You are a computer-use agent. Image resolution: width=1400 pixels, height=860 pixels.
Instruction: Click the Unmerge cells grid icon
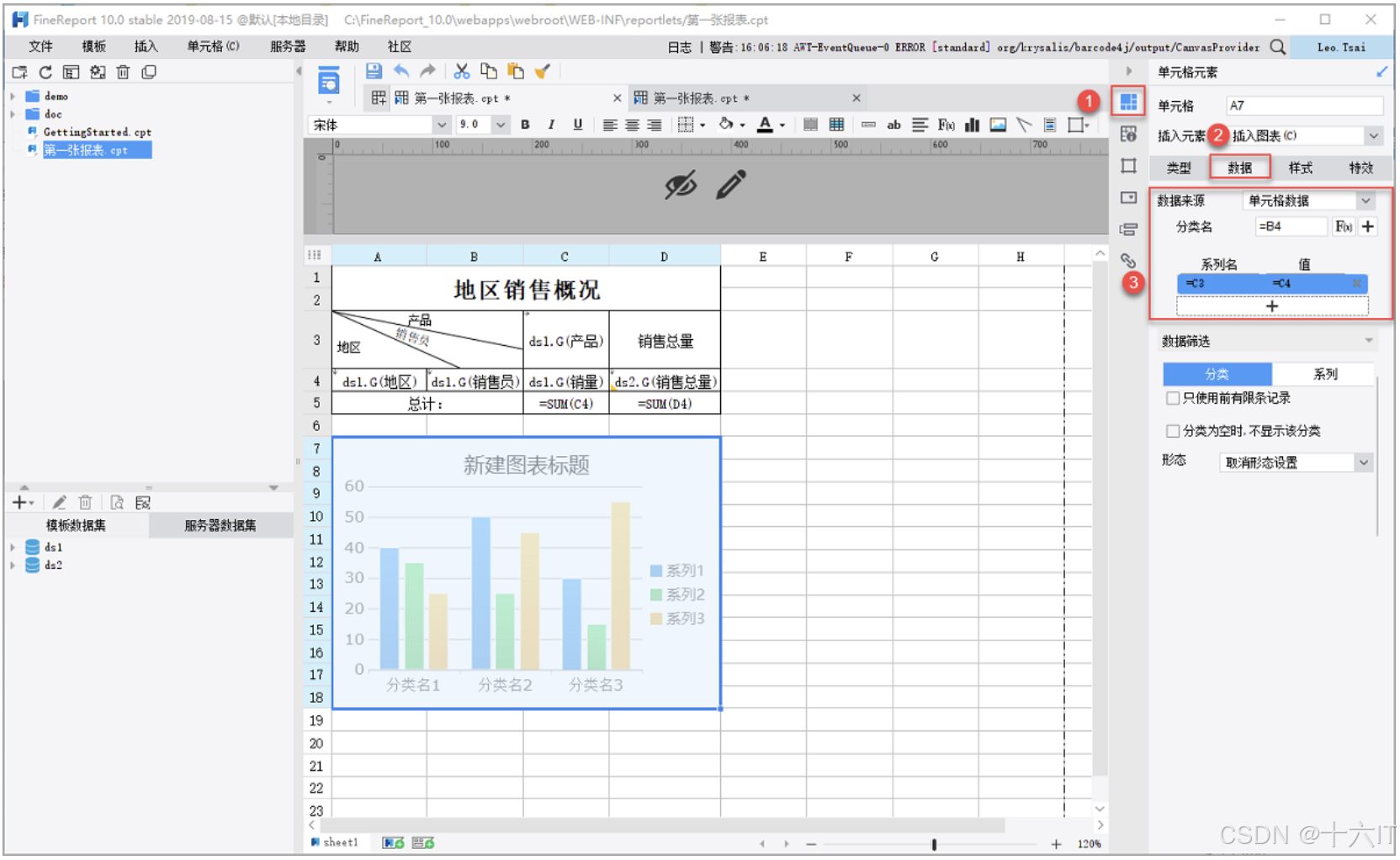point(836,125)
